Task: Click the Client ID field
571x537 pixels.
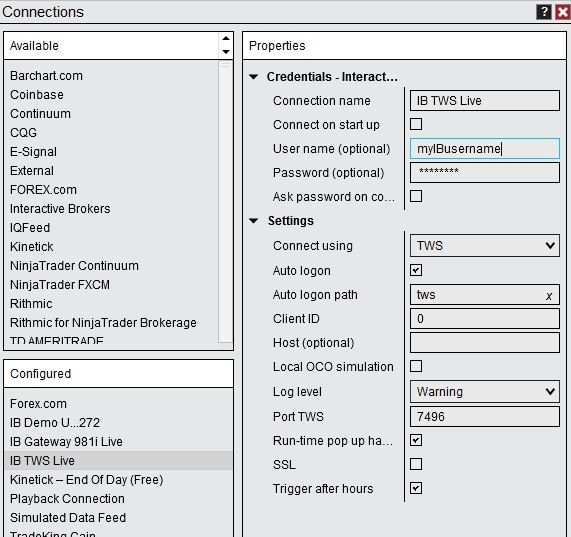Action: click(x=485, y=319)
